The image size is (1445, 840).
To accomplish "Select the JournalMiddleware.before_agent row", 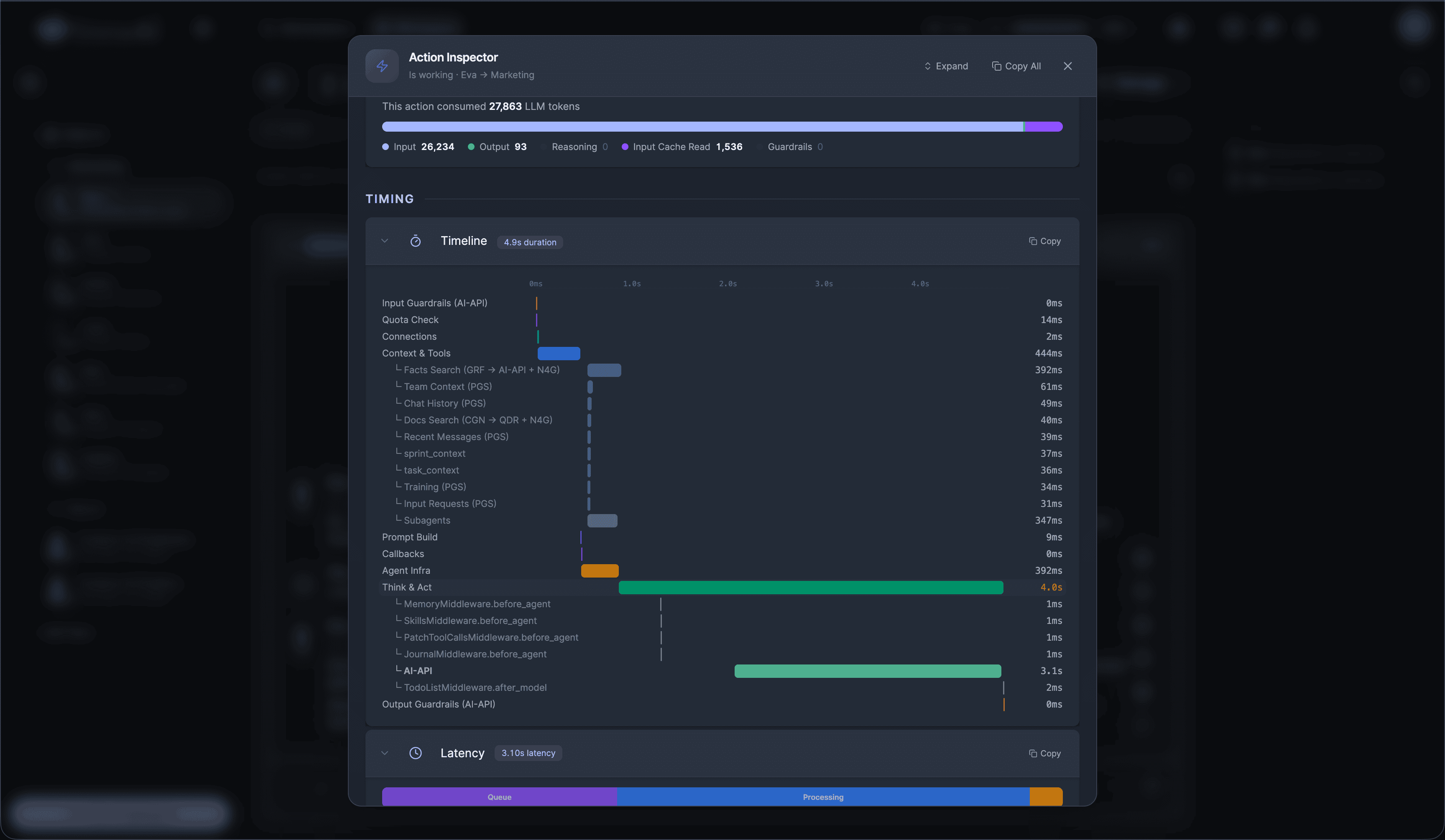I will [722, 654].
